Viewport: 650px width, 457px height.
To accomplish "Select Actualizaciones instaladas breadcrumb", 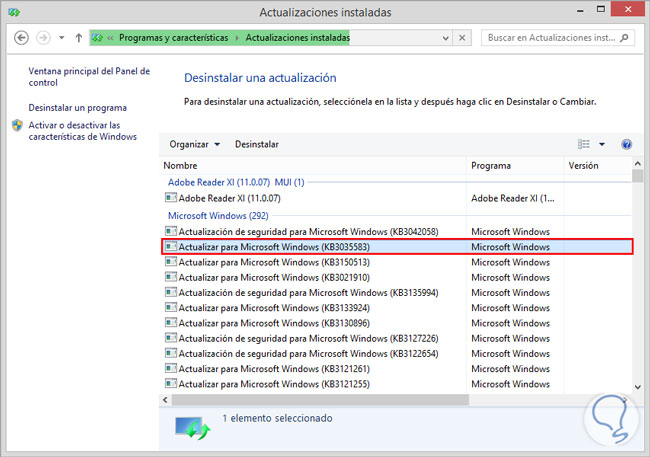I will click(x=297, y=38).
